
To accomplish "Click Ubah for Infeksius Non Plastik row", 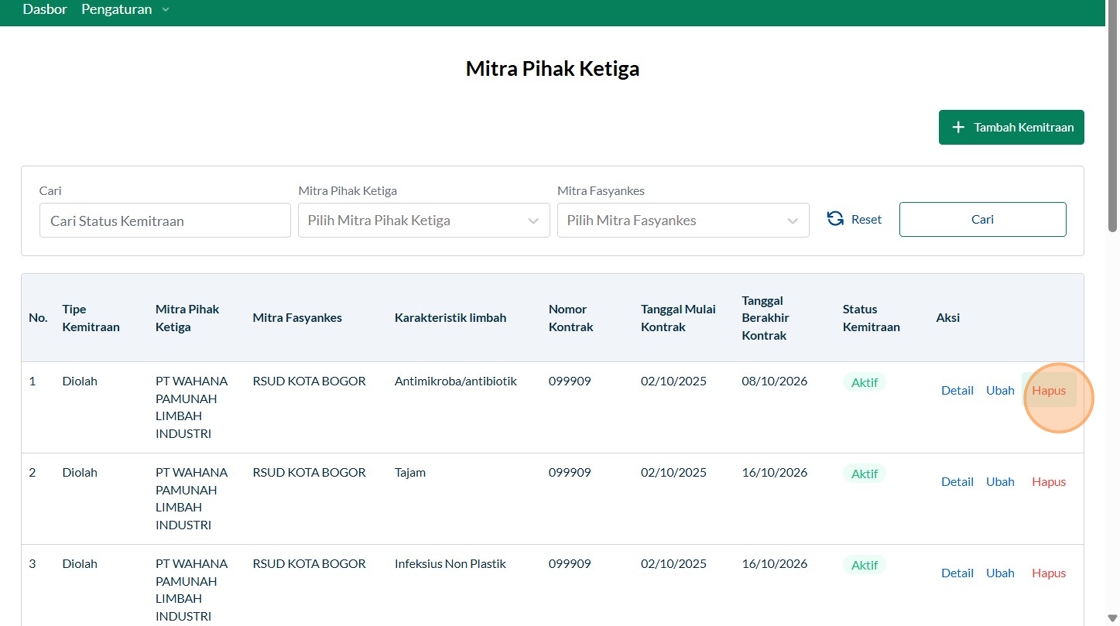I will tap(1000, 573).
